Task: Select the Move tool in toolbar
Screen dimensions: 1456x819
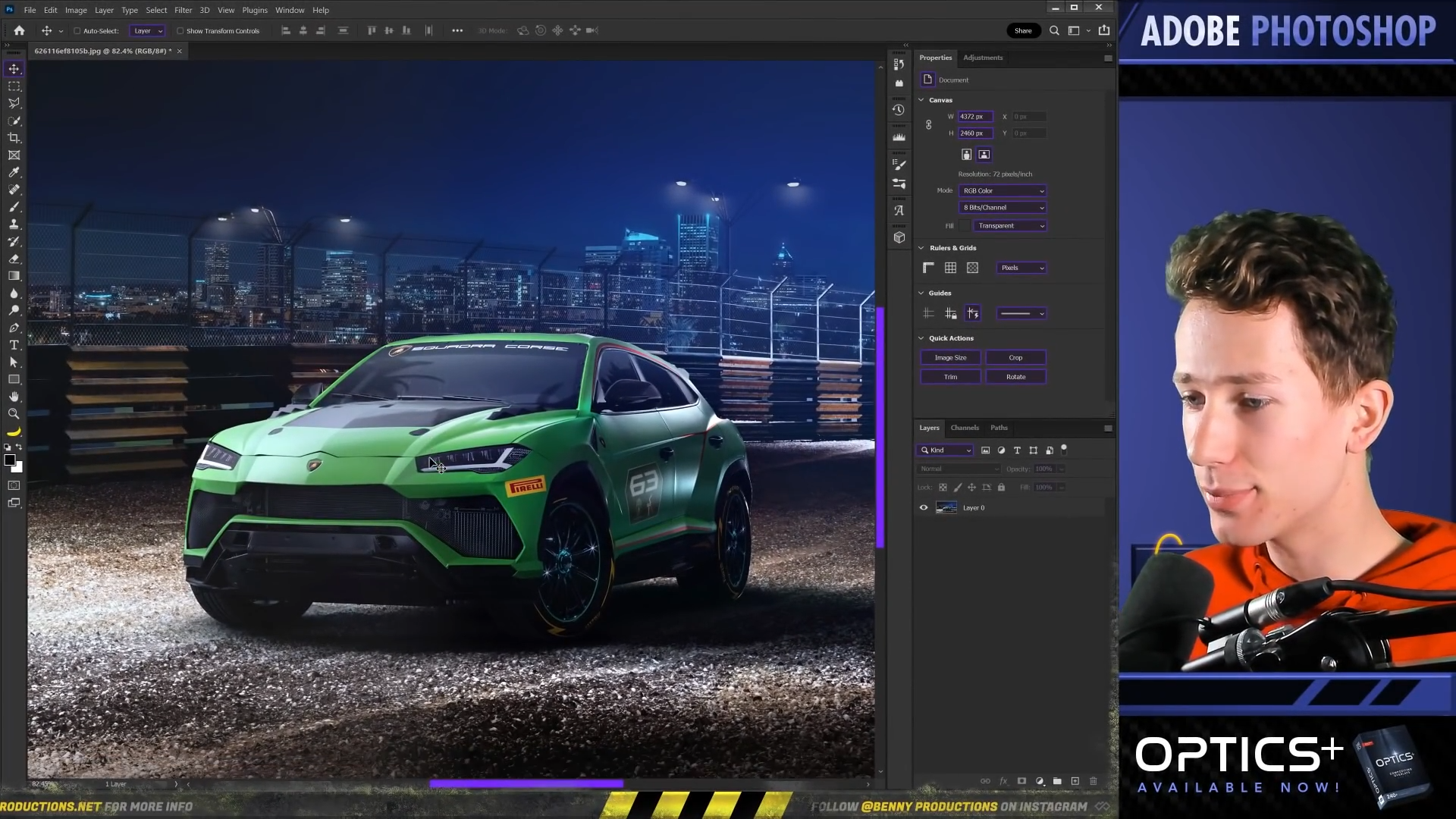Action: point(14,67)
